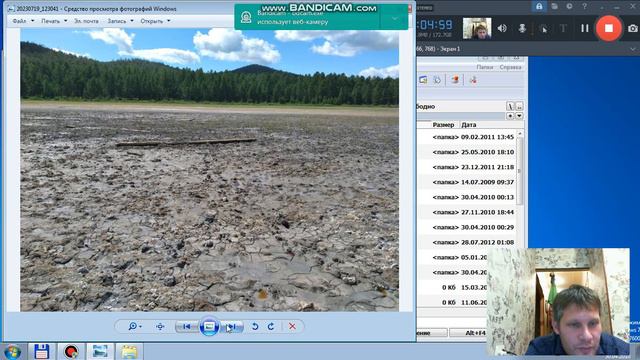Click the Alt+F4 exit button
This screenshot has width=640, height=360.
[x=469, y=333]
